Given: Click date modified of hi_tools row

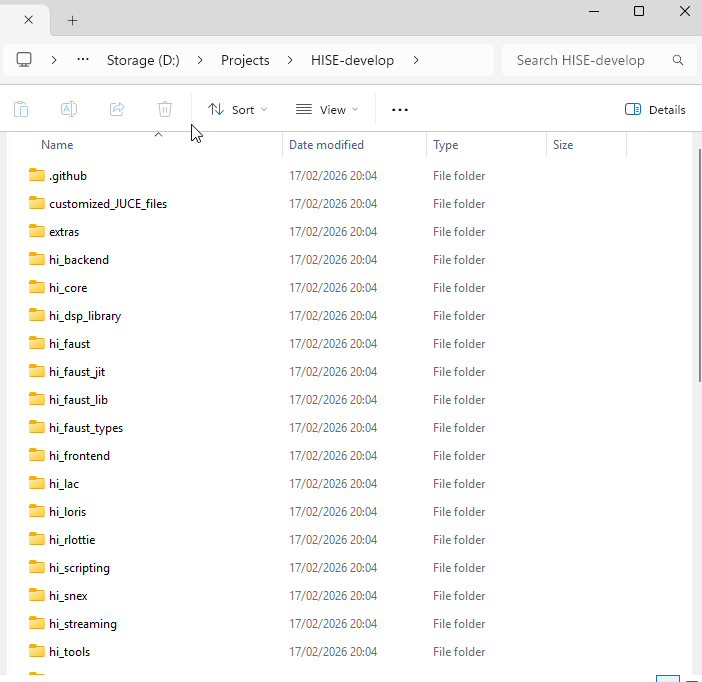Looking at the screenshot, I should click(333, 652).
